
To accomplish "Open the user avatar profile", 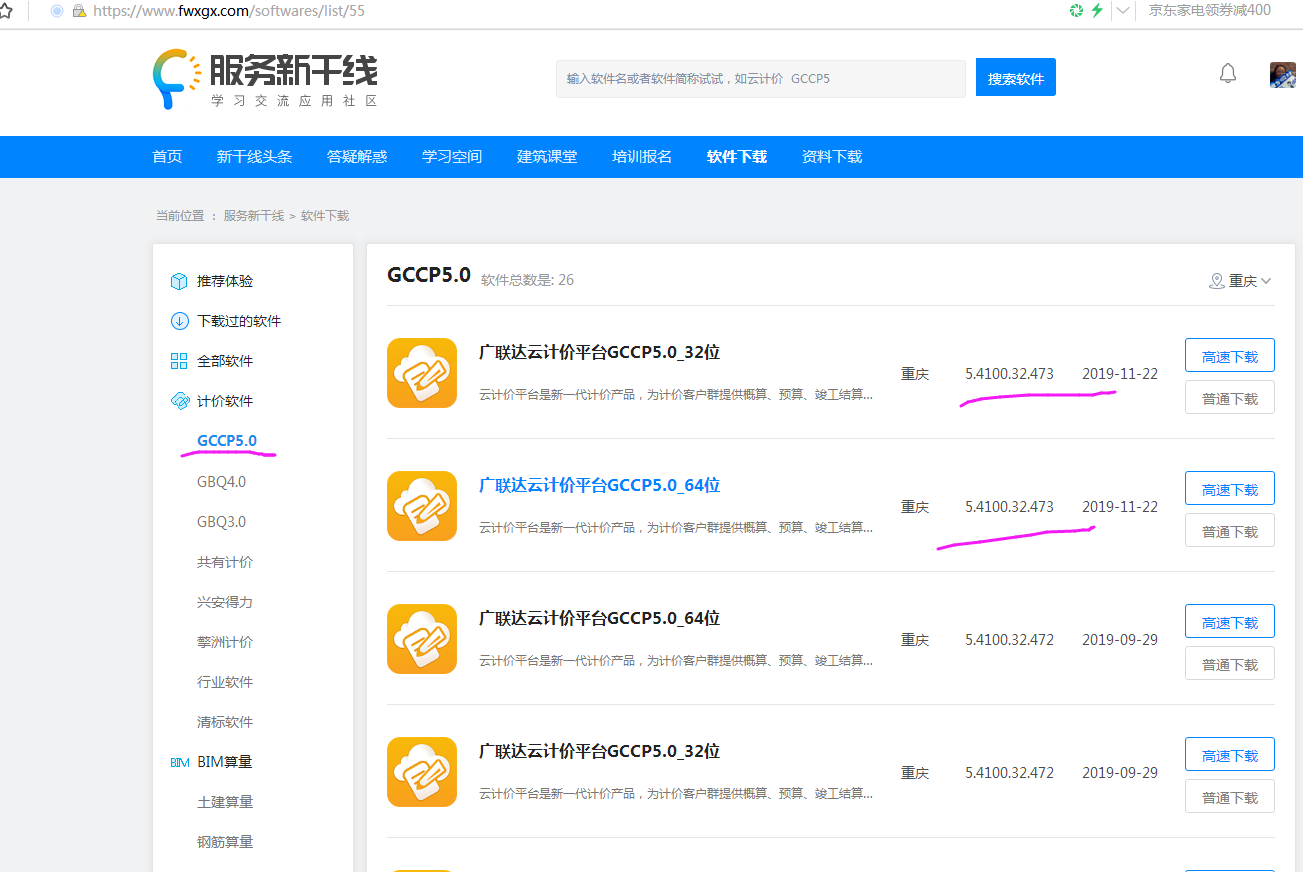I will (1282, 75).
